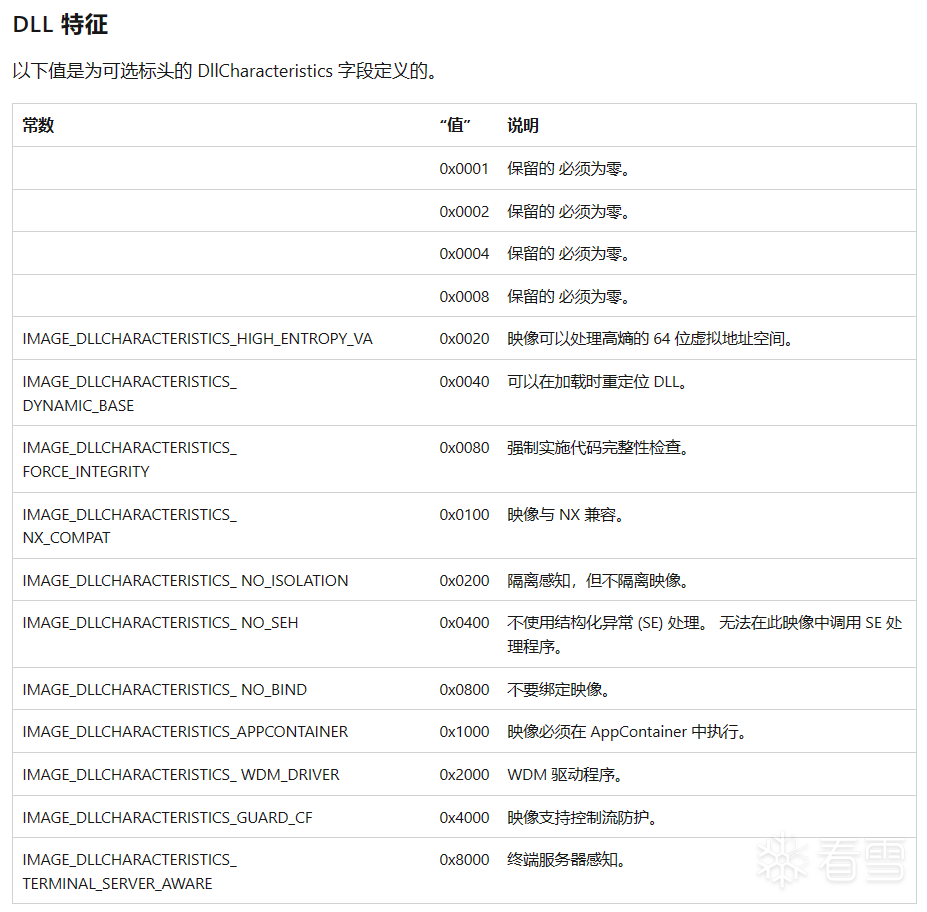Screen dimensions: 927x912
Task: Select the value 0x0040
Action: pyautogui.click(x=464, y=382)
